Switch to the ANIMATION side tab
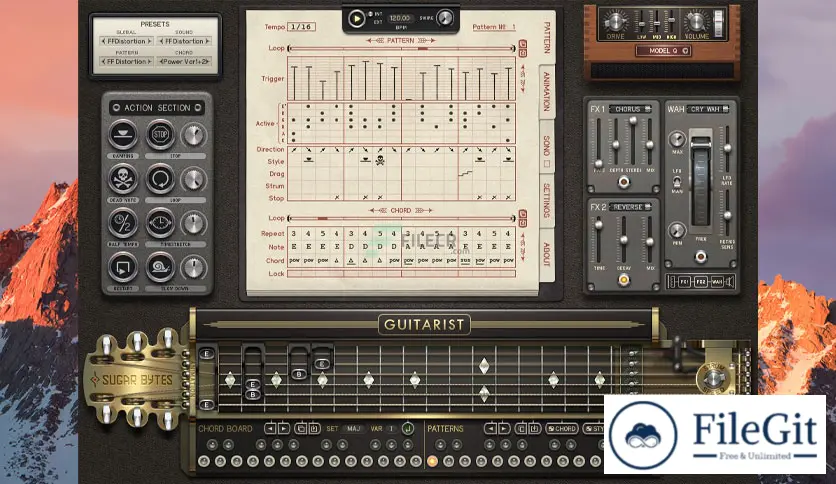 tap(546, 92)
